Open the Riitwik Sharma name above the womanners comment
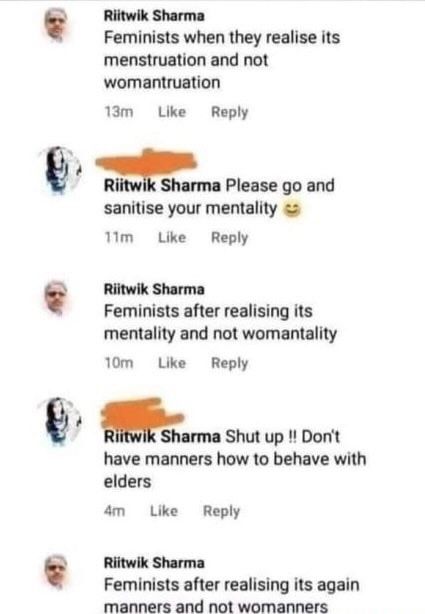The image size is (425, 614). click(154, 563)
